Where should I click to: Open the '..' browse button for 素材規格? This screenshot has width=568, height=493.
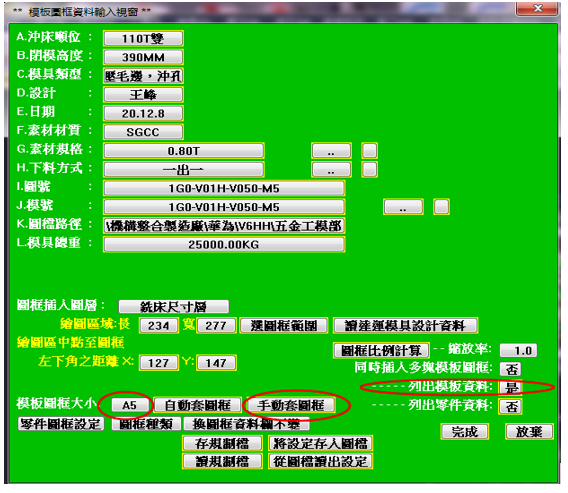[x=331, y=151]
